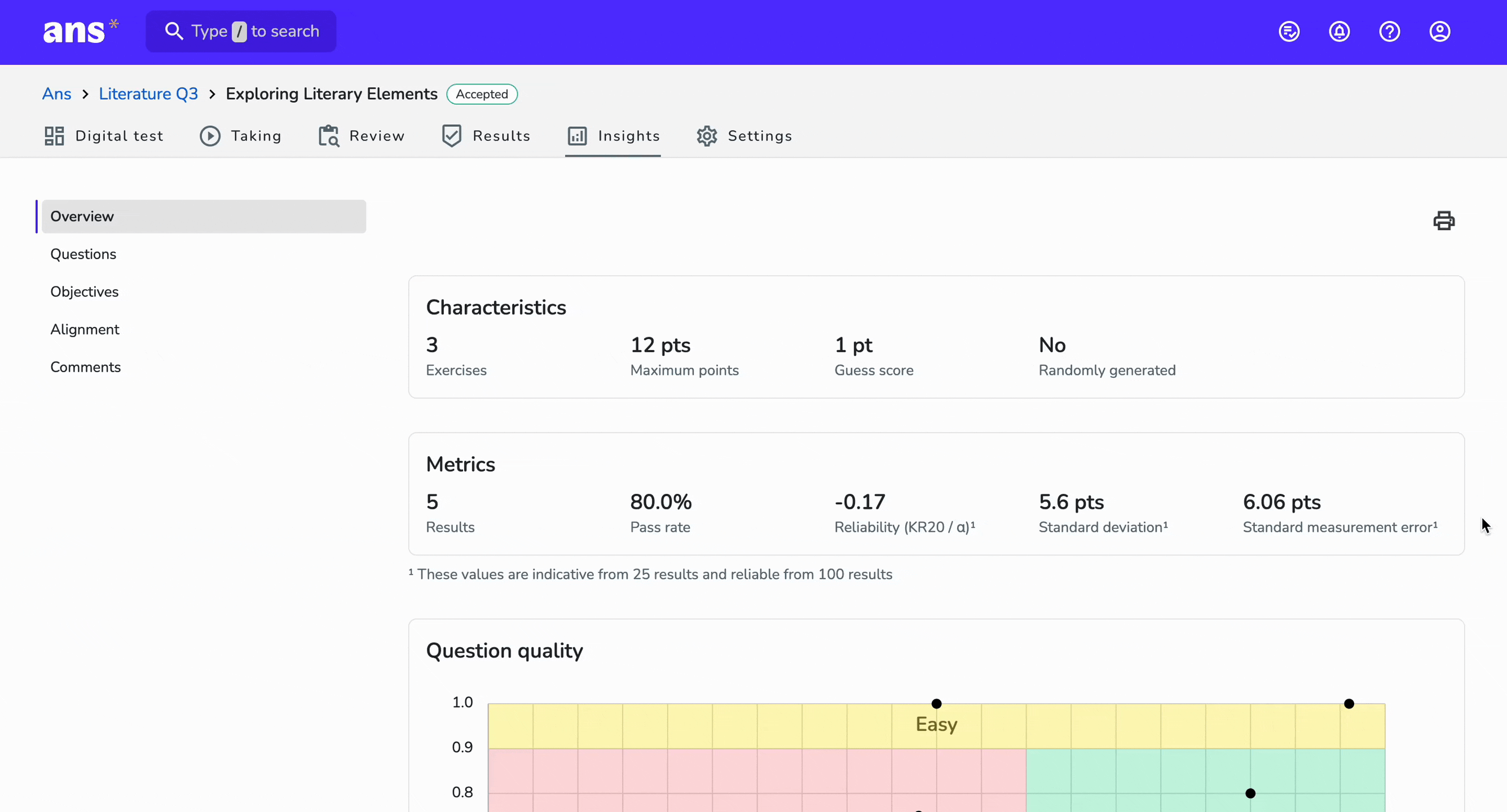Image resolution: width=1507 pixels, height=812 pixels.
Task: Click the Results shield check icon
Action: 452,136
